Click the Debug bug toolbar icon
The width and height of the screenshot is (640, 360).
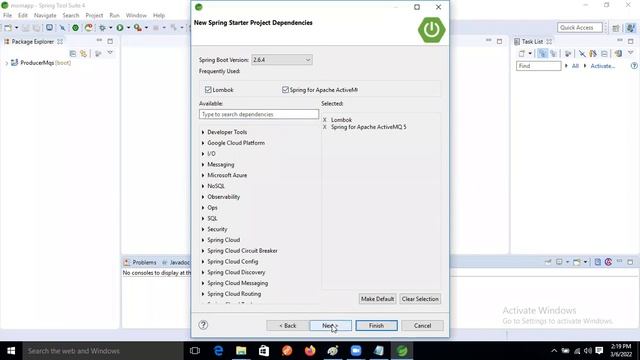(102, 28)
